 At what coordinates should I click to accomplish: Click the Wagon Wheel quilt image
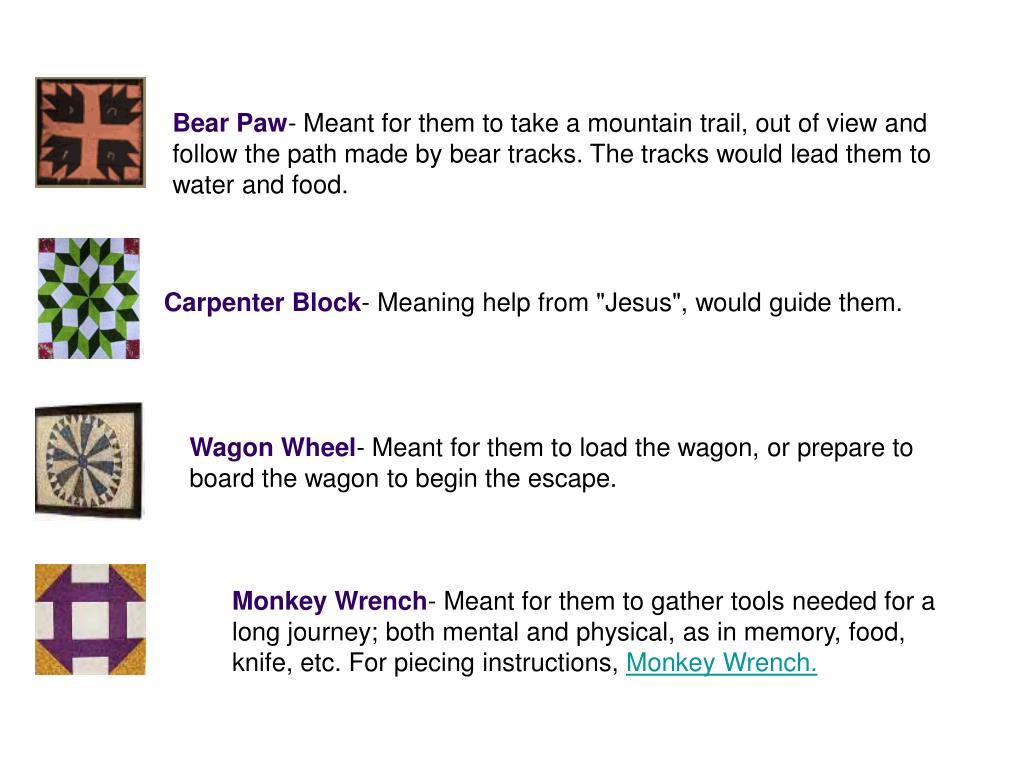89,461
